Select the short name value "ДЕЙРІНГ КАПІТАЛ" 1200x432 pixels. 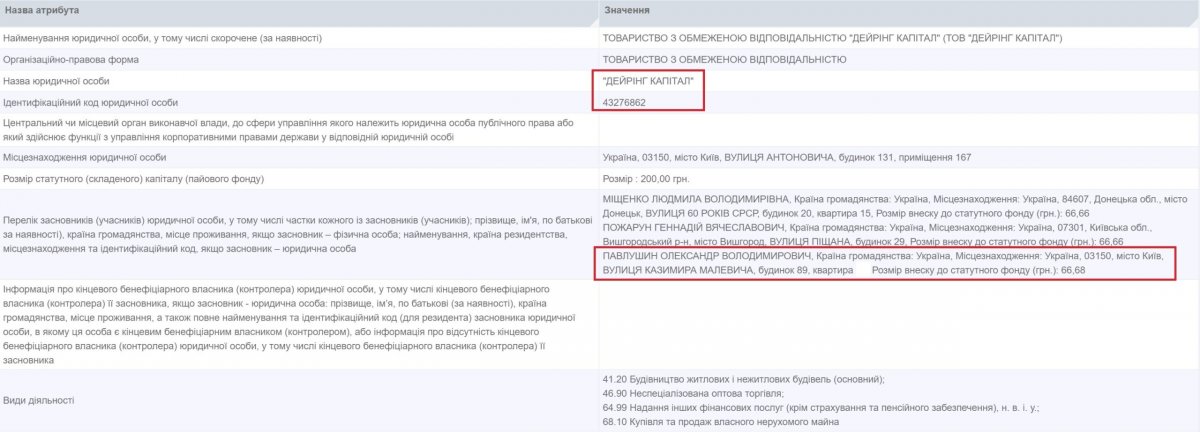point(648,81)
